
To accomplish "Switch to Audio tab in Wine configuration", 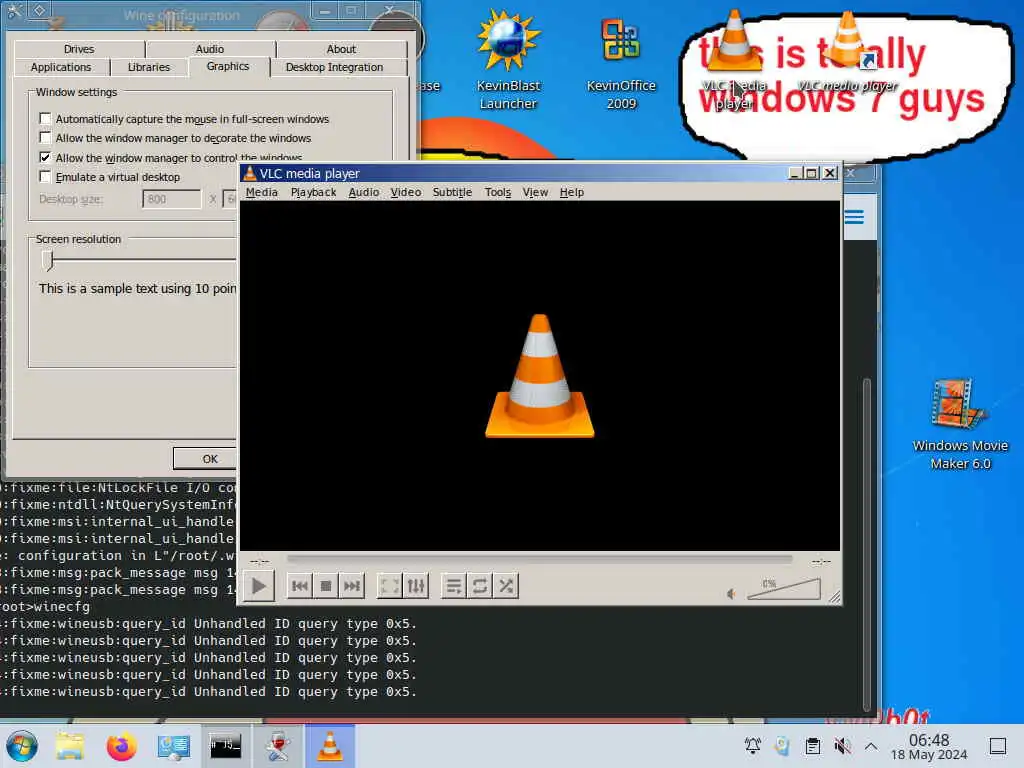I will point(210,49).
